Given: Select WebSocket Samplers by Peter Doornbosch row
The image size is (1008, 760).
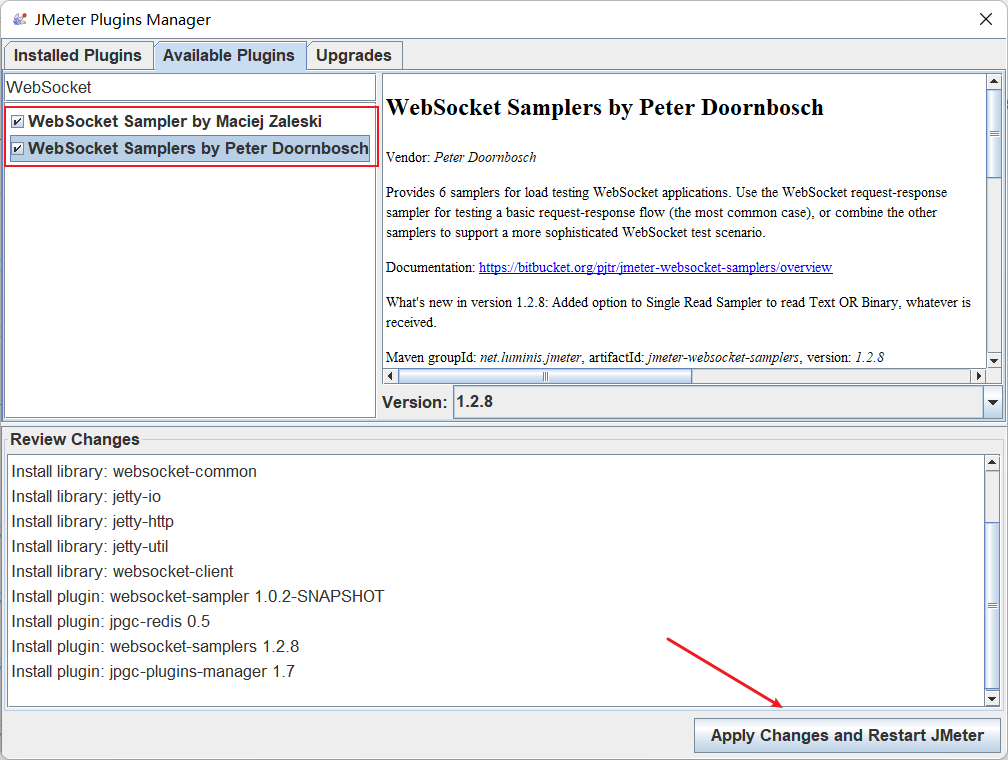Looking at the screenshot, I should [x=190, y=149].
